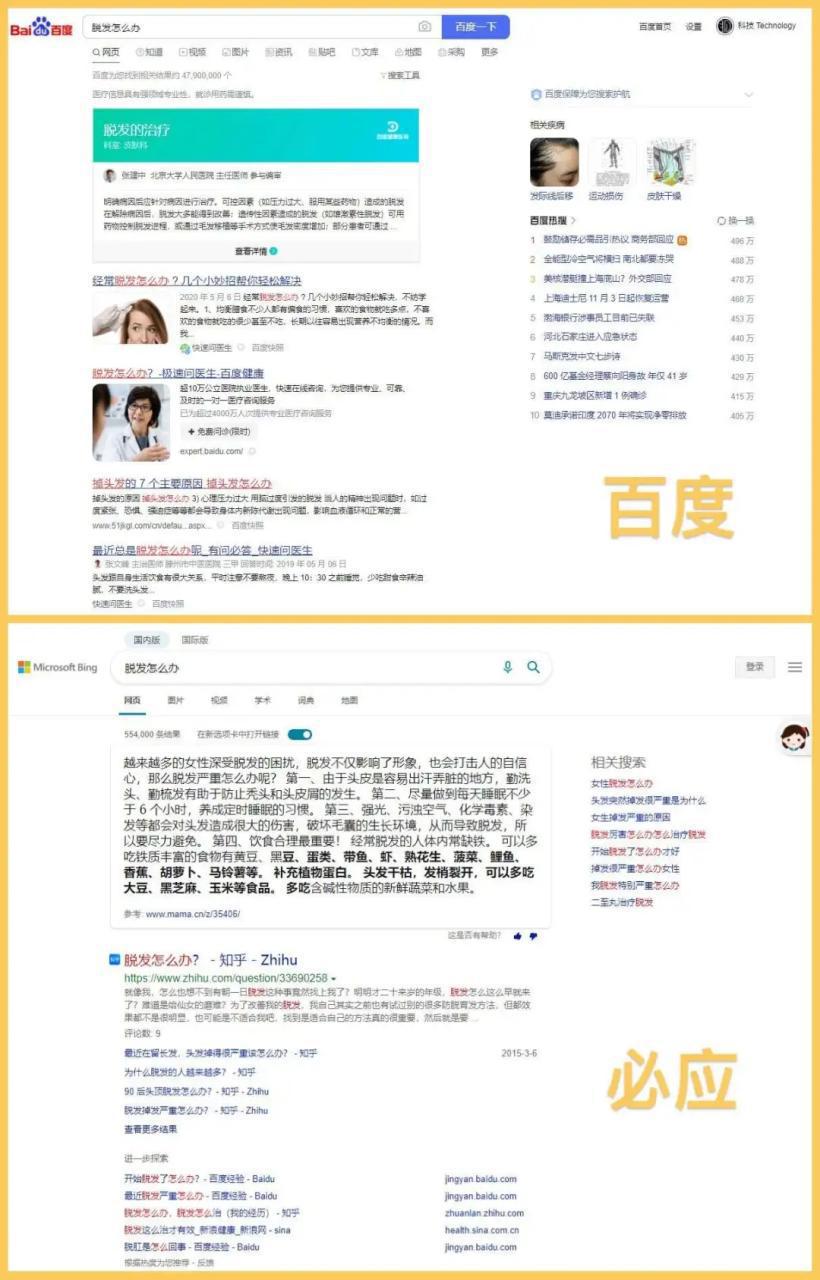Click Bing 登录 button
This screenshot has width=820, height=1280.
[x=755, y=667]
